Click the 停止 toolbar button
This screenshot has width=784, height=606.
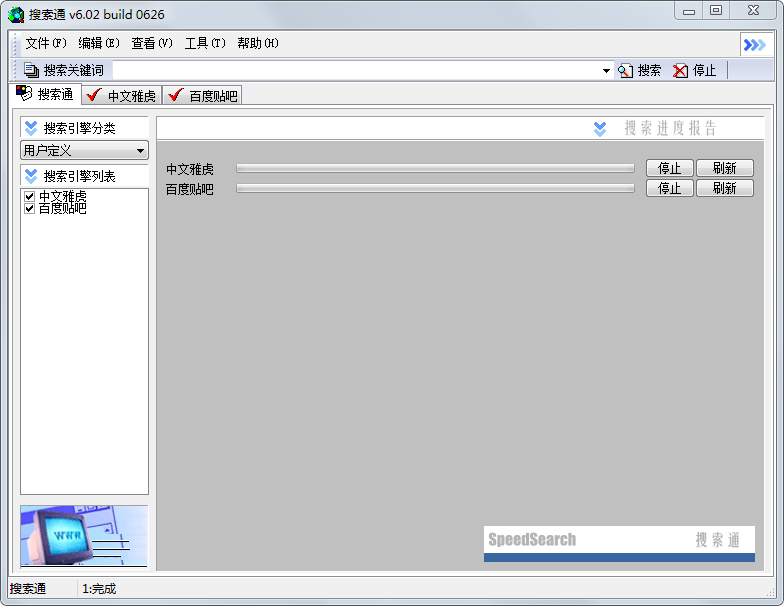pyautogui.click(x=694, y=70)
